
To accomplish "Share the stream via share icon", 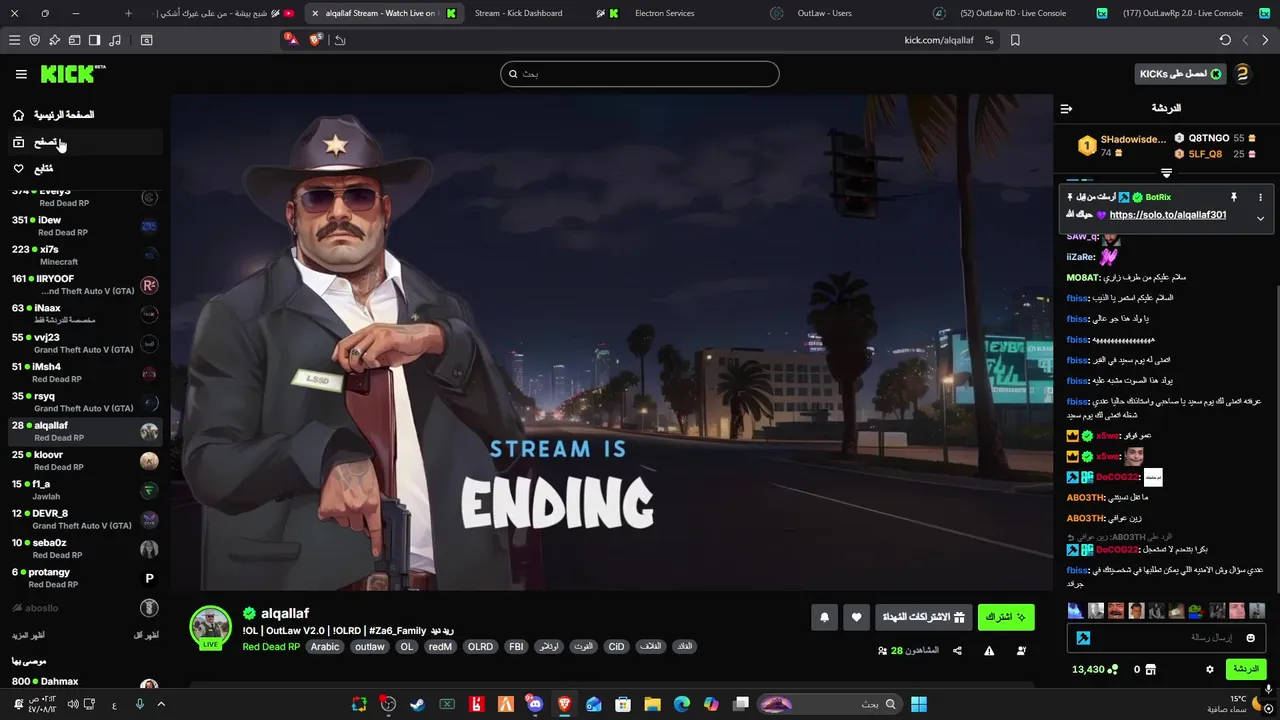I will 957,651.
